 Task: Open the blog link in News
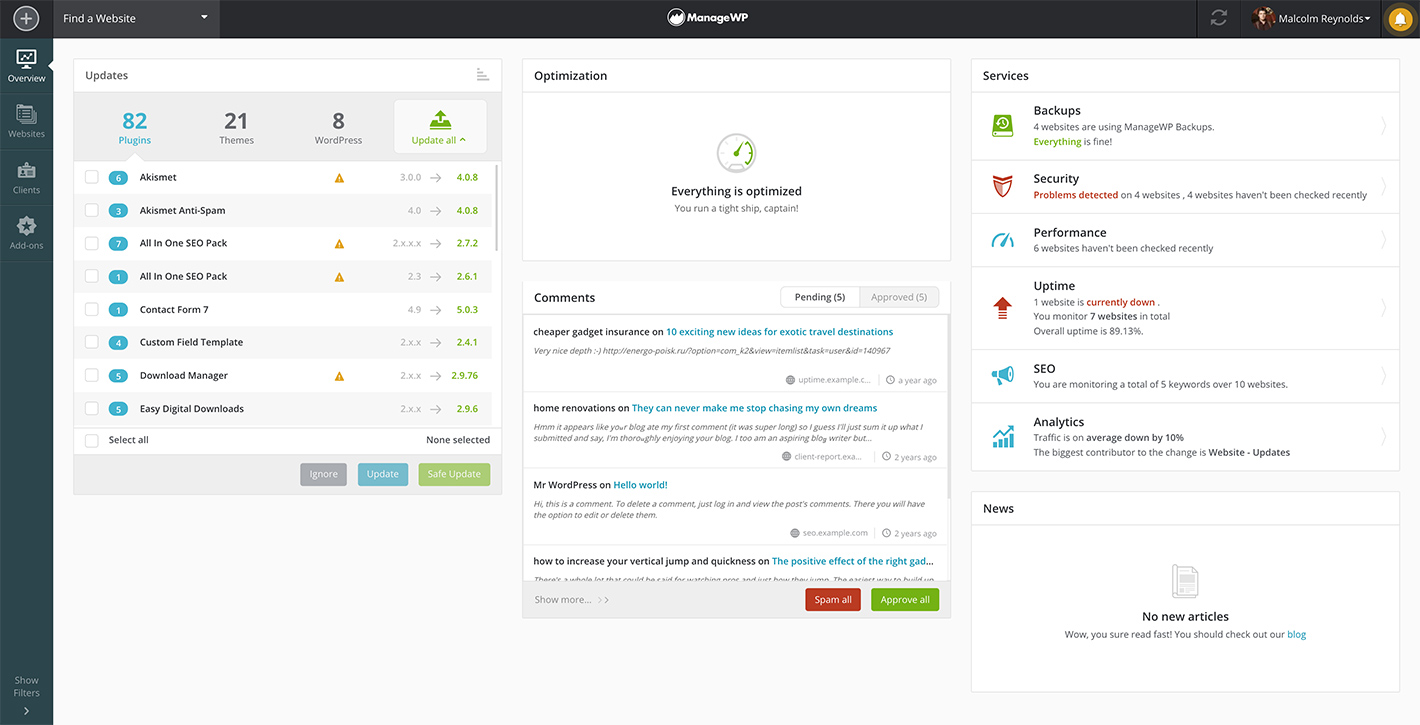pyautogui.click(x=1296, y=635)
